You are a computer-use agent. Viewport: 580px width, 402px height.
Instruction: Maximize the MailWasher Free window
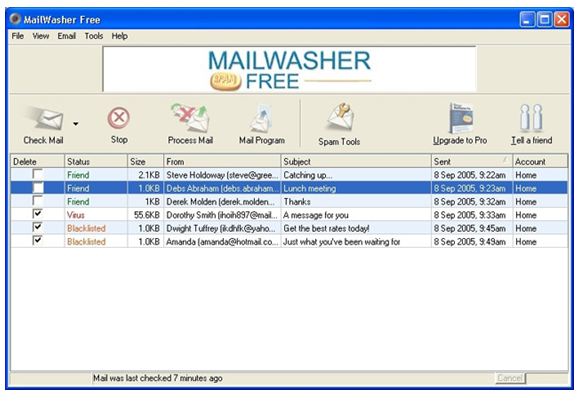[x=544, y=19]
